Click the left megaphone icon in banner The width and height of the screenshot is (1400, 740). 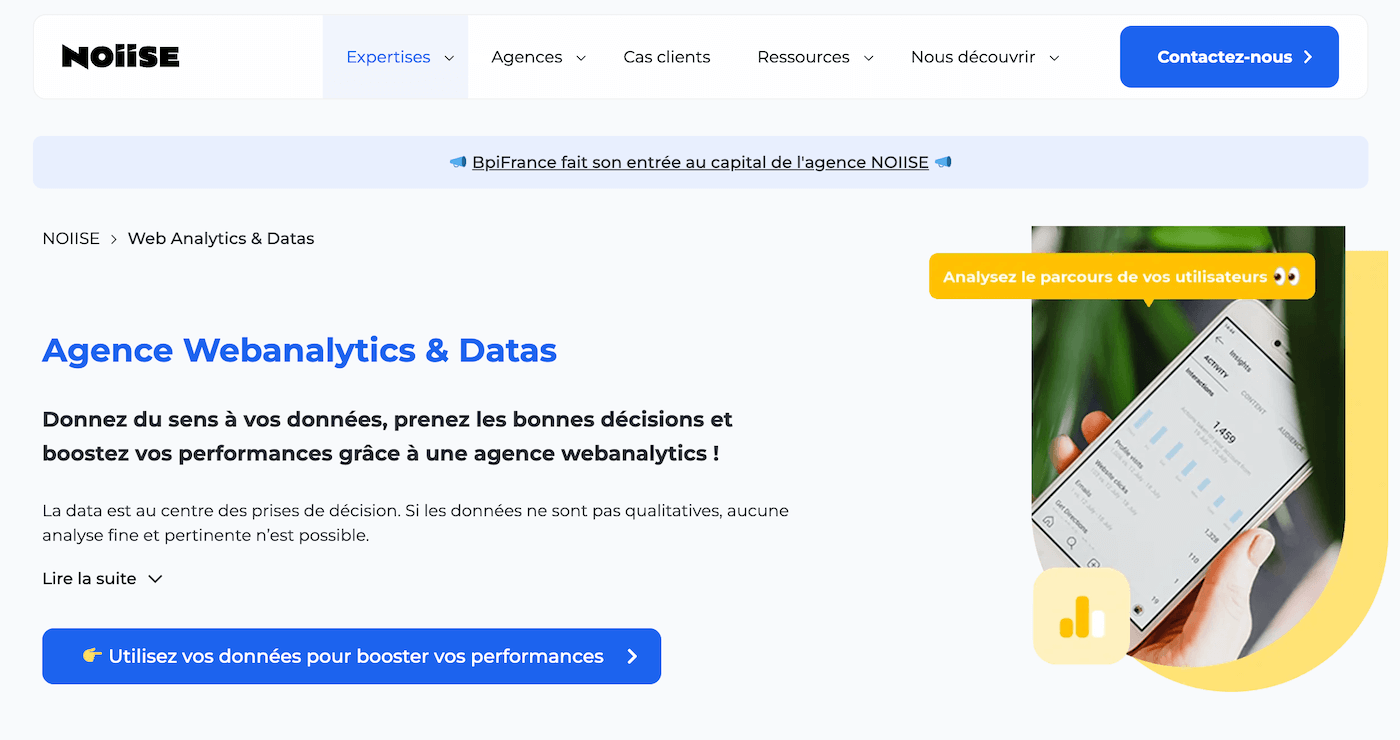pyautogui.click(x=458, y=162)
